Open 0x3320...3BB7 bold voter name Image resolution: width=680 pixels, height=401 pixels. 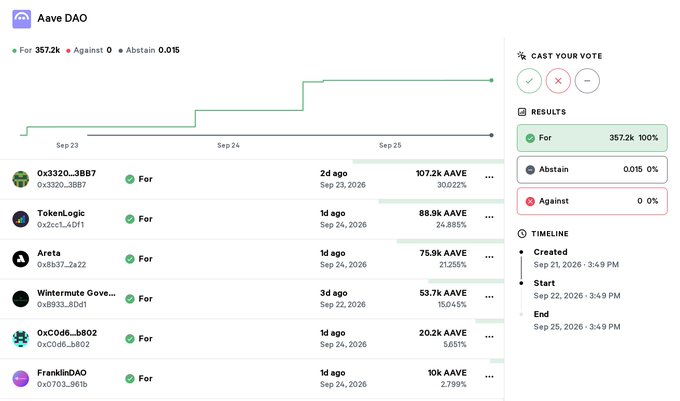pos(66,173)
